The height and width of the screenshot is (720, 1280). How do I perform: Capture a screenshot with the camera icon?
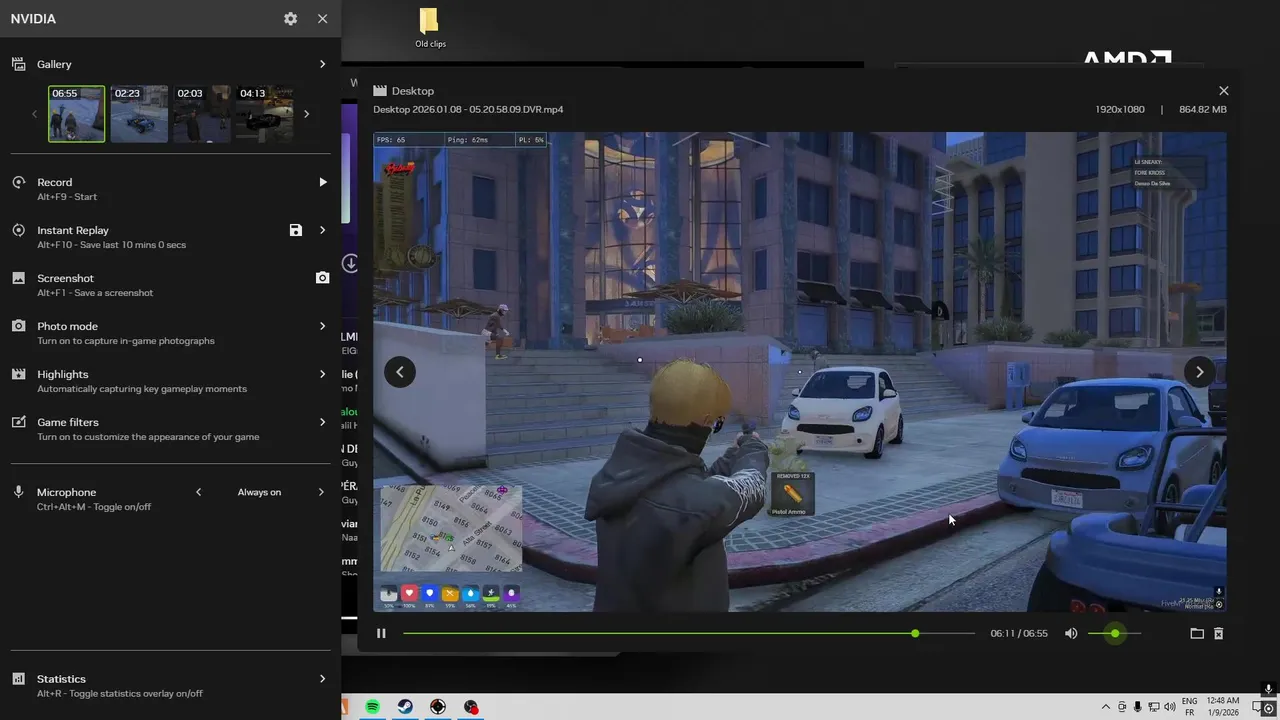pos(322,278)
